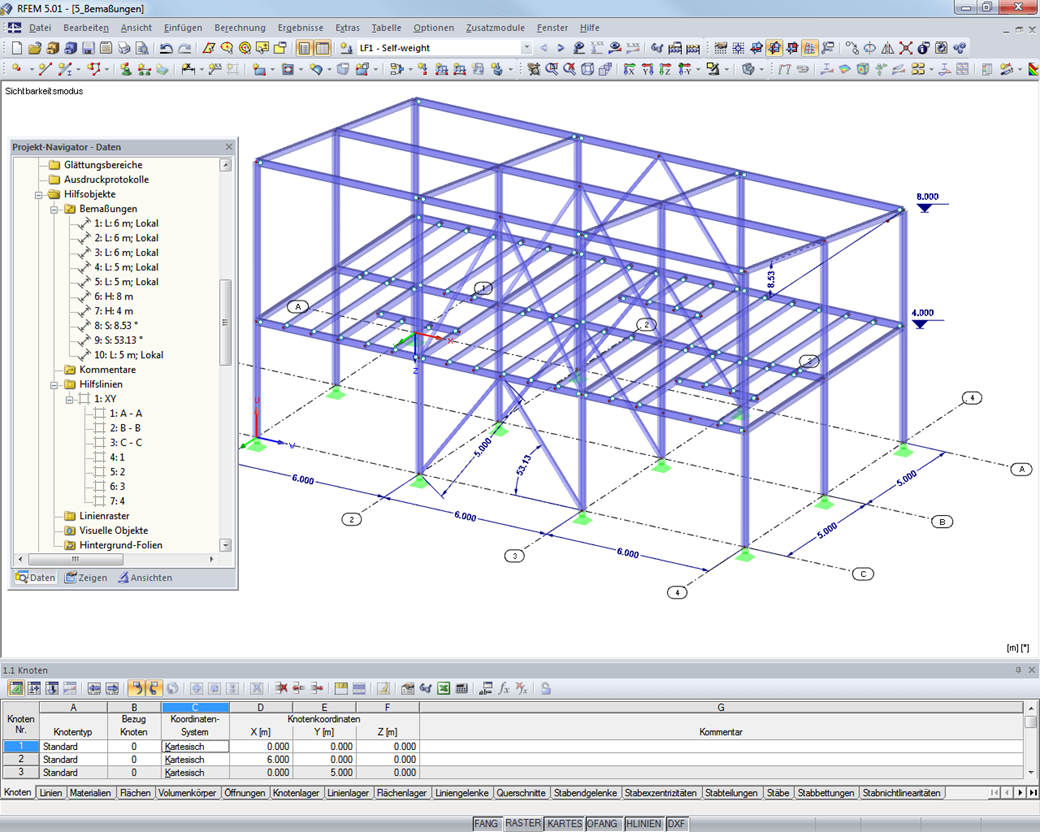The width and height of the screenshot is (1040, 832).
Task: Click the Undo arrow in the toolbar
Action: click(x=166, y=48)
